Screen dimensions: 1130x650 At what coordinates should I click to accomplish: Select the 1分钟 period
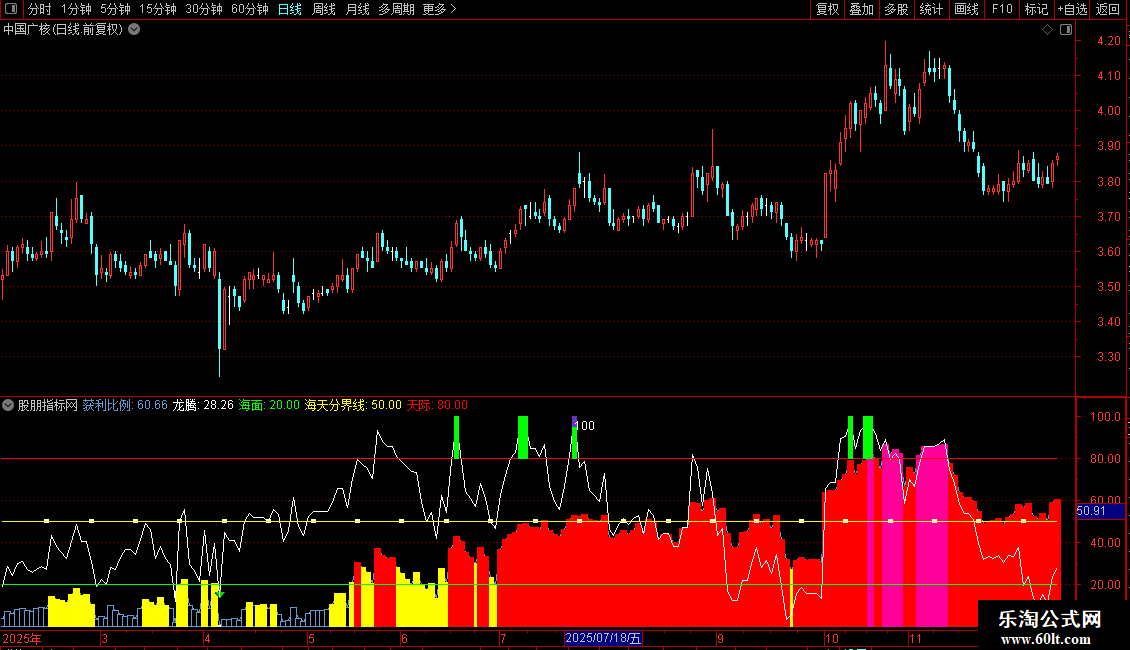[76, 9]
